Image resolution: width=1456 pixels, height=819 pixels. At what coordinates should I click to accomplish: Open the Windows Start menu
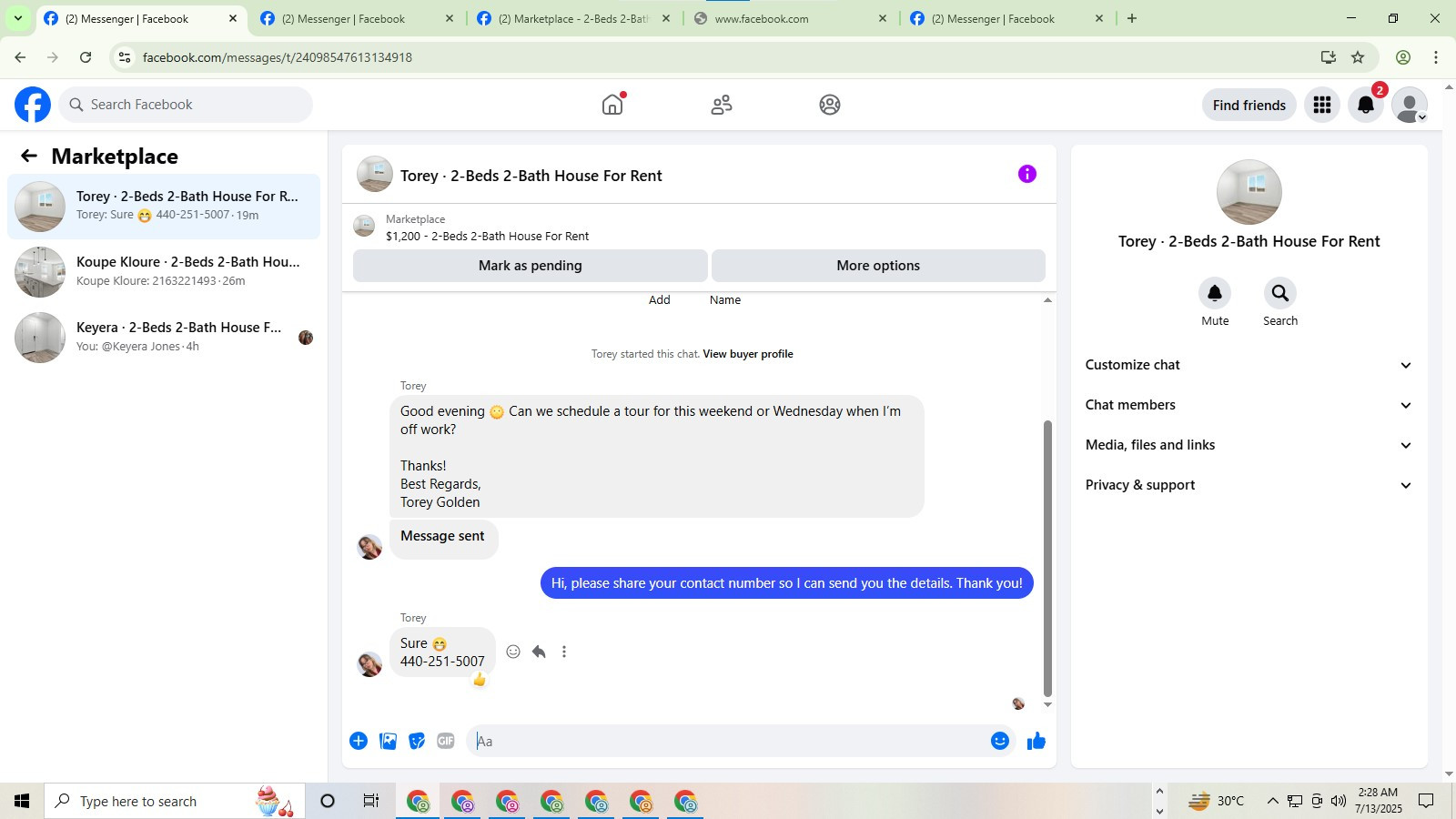click(x=22, y=801)
